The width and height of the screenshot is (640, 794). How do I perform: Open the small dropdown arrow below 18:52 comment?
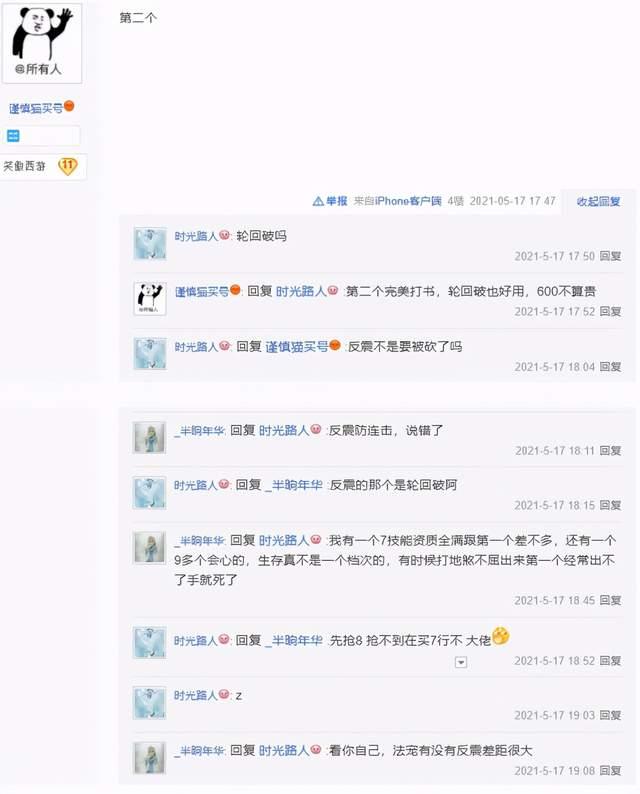pos(461,662)
